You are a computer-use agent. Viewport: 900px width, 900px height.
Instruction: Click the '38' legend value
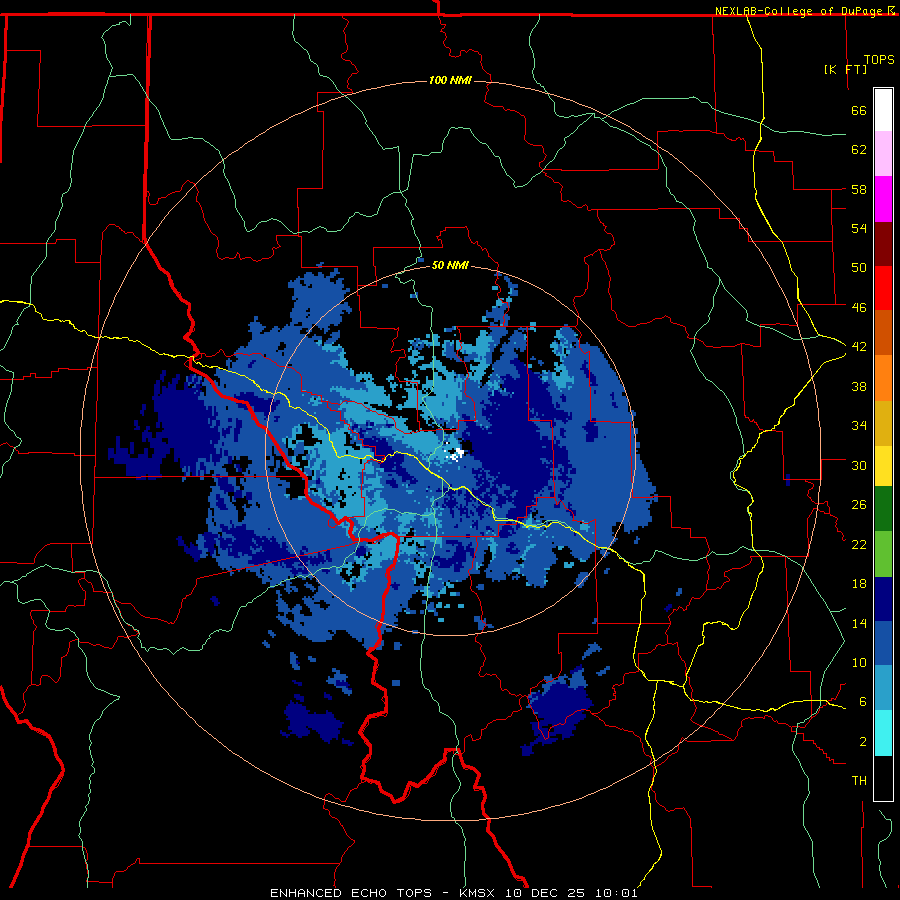coord(859,386)
